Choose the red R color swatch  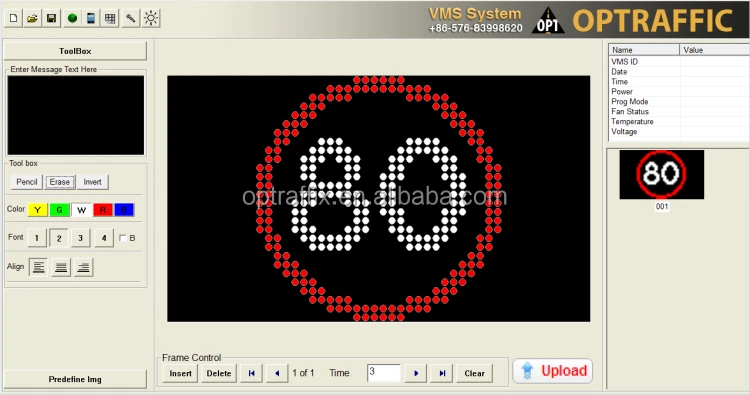pyautogui.click(x=103, y=210)
